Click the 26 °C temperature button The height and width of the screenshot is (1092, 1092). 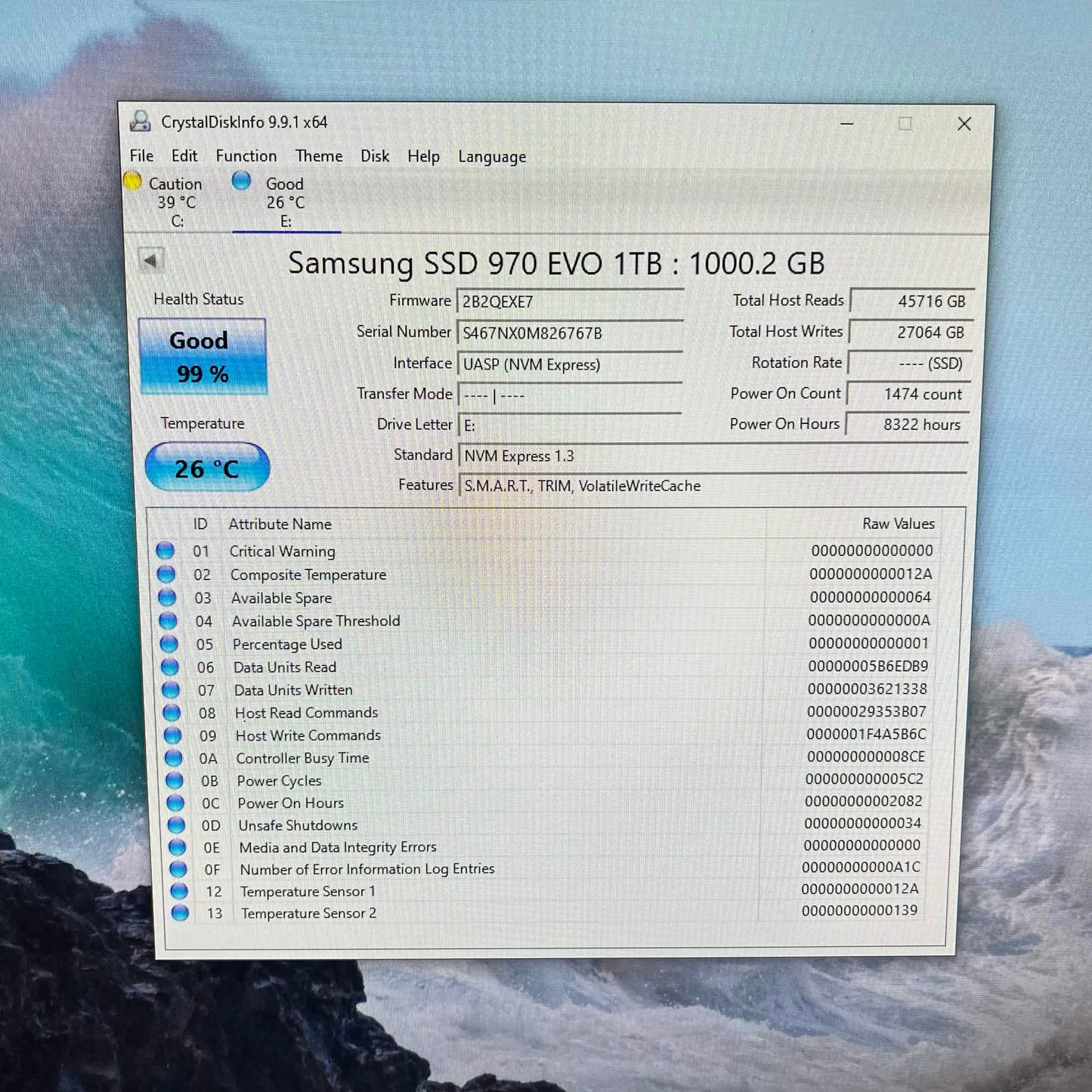tap(207, 468)
